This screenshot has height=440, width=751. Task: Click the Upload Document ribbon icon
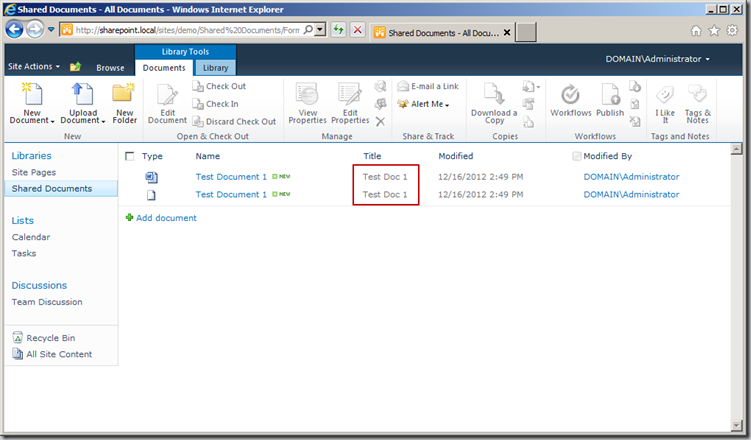click(82, 94)
